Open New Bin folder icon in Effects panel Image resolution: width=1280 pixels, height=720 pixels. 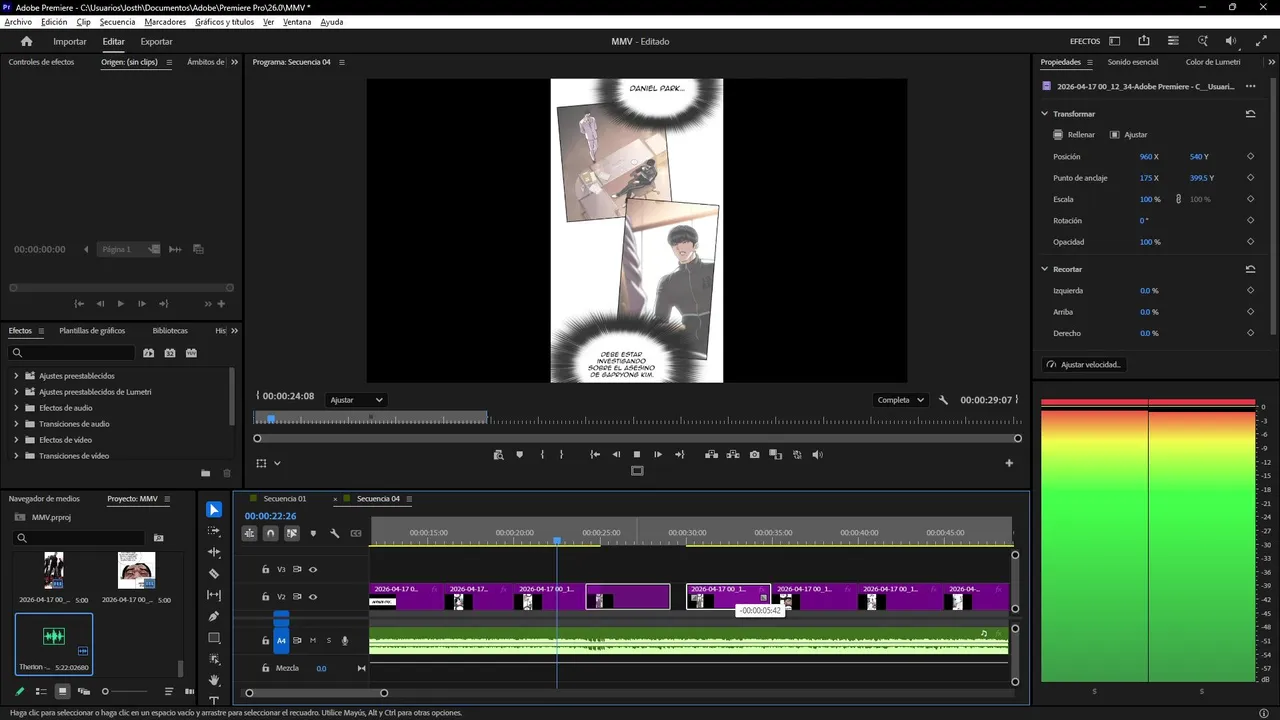click(206, 473)
